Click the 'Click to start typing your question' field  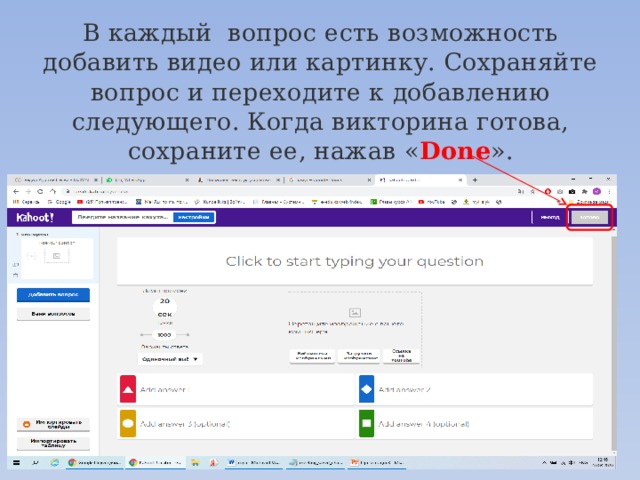point(354,261)
